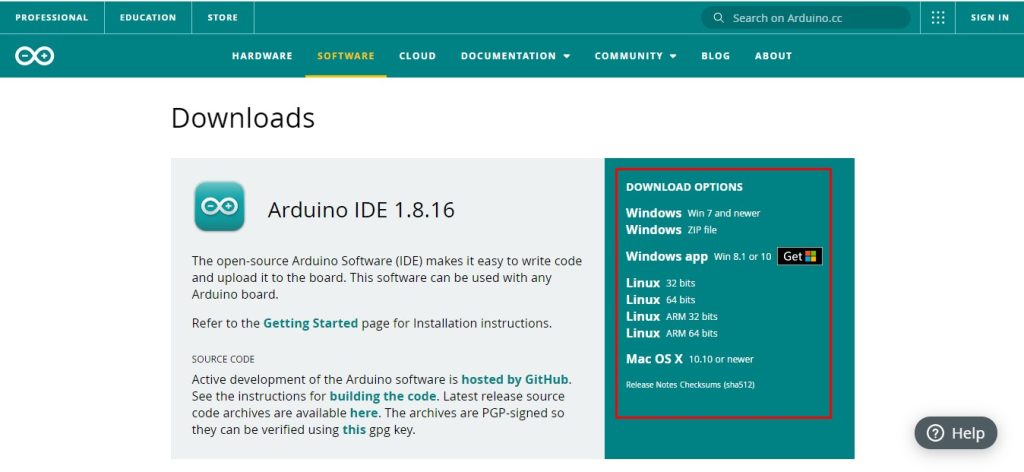1024x472 pixels.
Task: Click the Arduino IDE 1.8.16 title
Action: click(361, 210)
